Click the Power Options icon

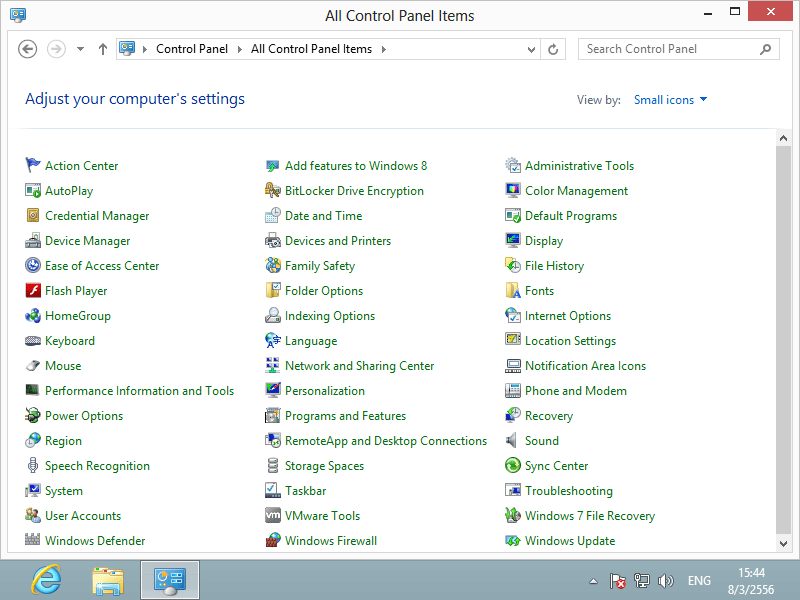pyautogui.click(x=33, y=415)
